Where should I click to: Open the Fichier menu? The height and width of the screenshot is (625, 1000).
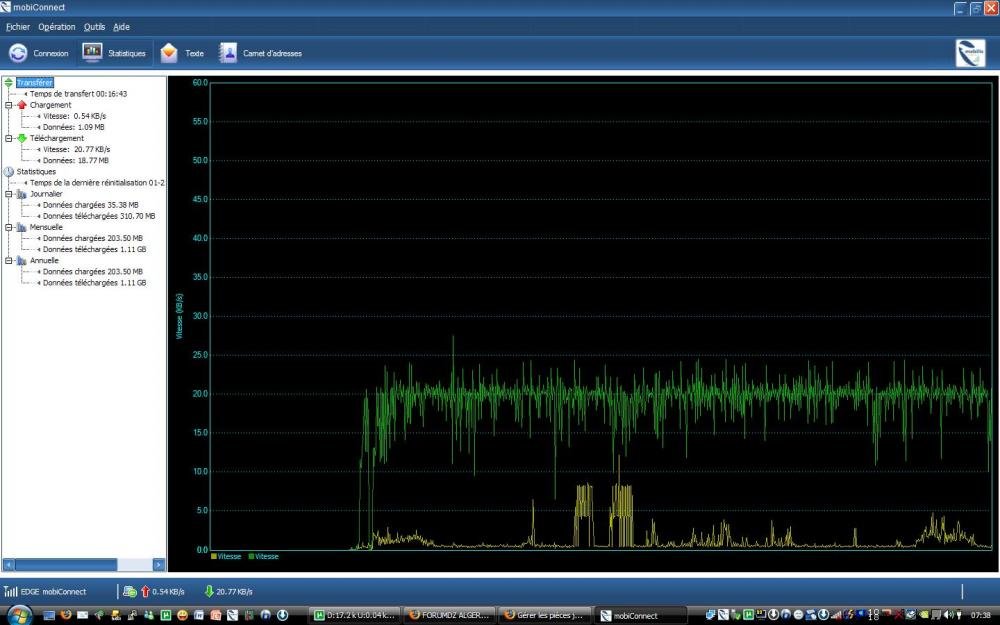tap(17, 27)
